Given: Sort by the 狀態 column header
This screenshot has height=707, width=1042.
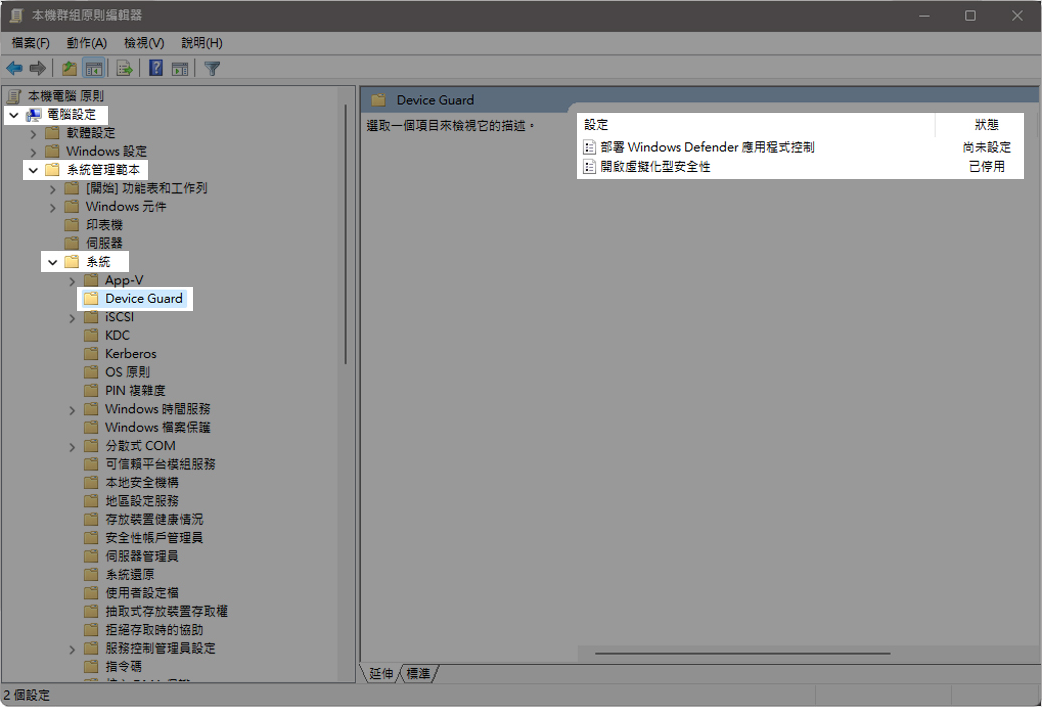Looking at the screenshot, I should tap(985, 125).
